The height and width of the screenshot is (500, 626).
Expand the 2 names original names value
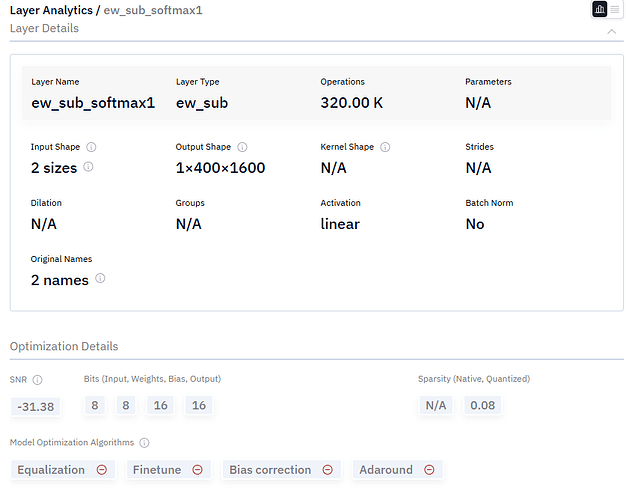[x=60, y=280]
